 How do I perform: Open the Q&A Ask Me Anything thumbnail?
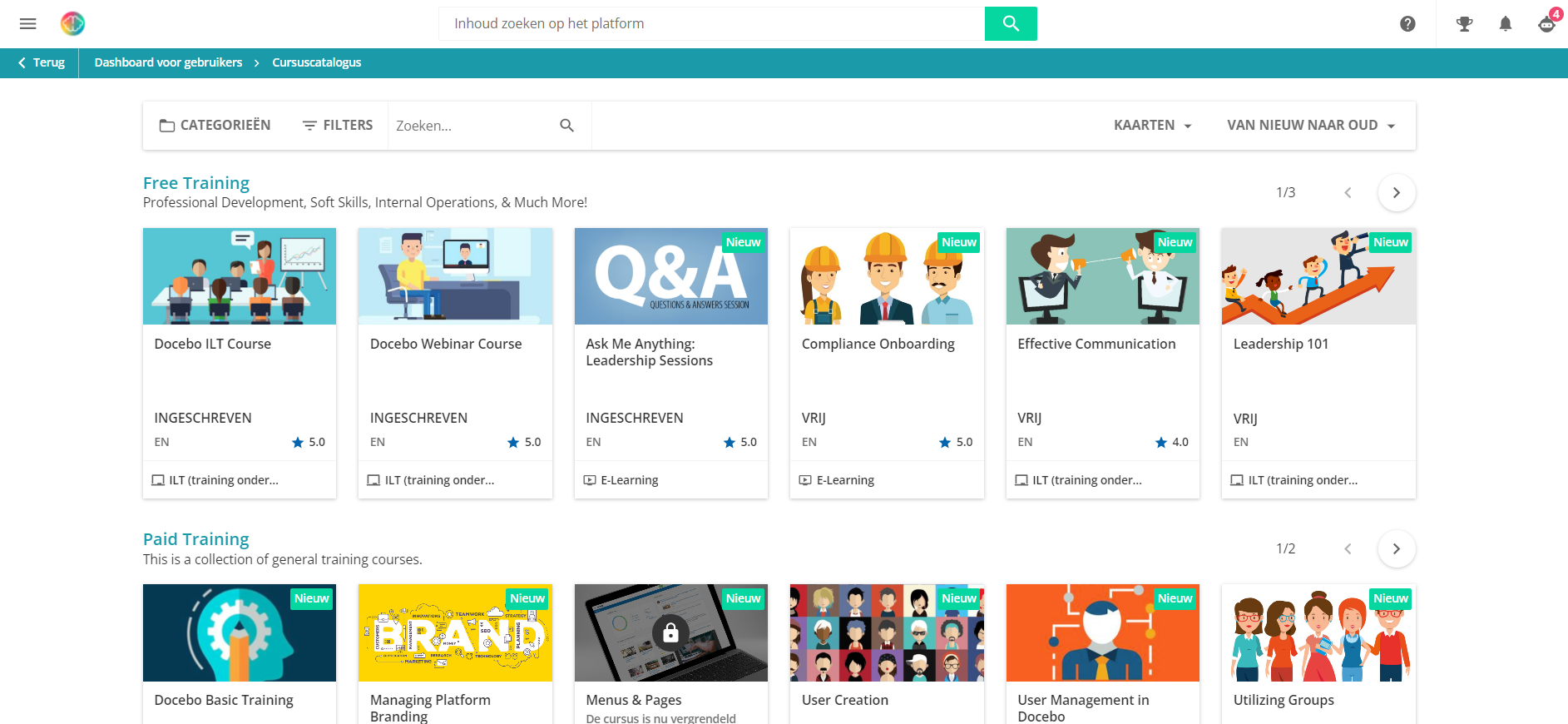point(671,276)
